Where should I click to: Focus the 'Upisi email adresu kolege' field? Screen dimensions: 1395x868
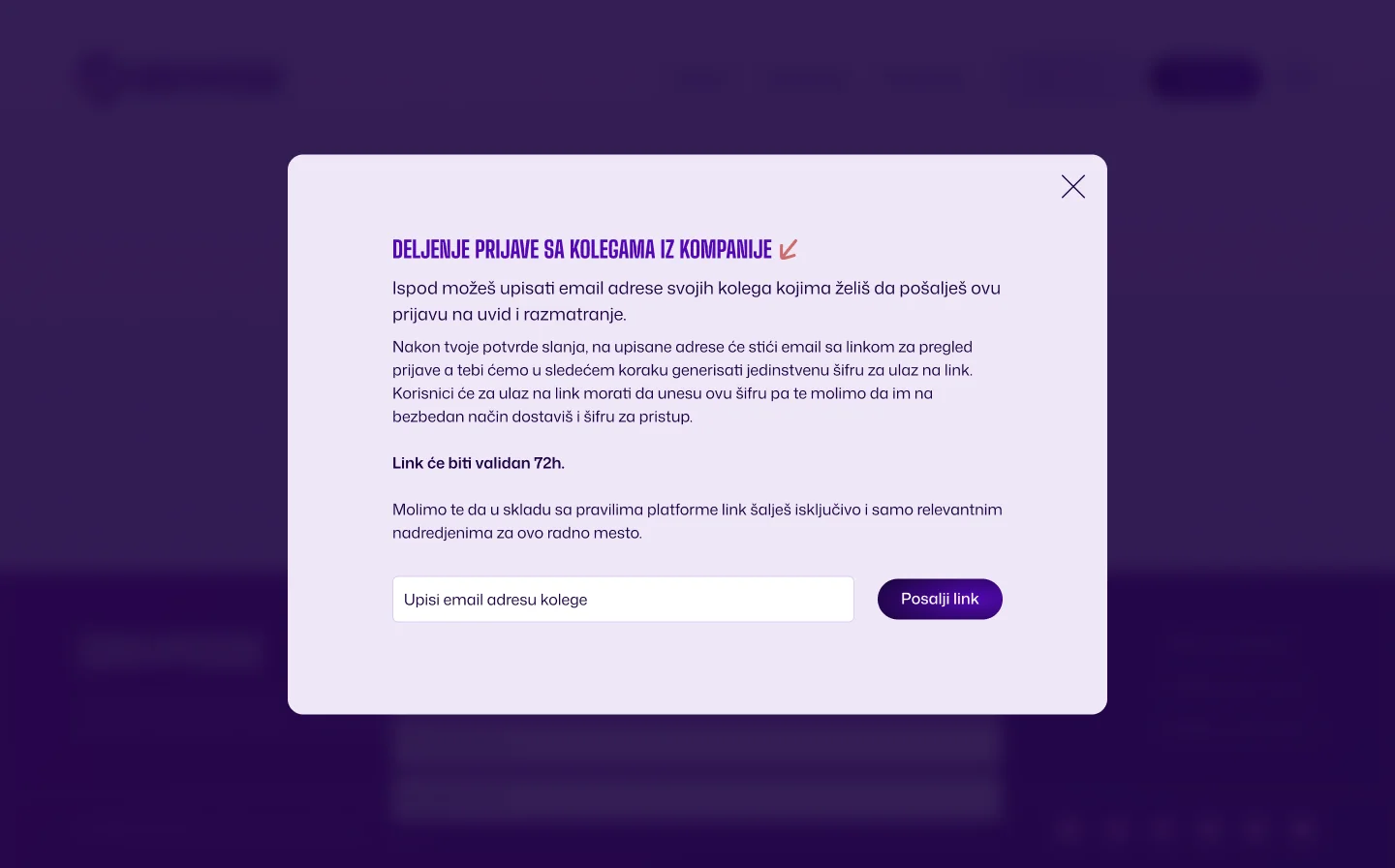623,600
